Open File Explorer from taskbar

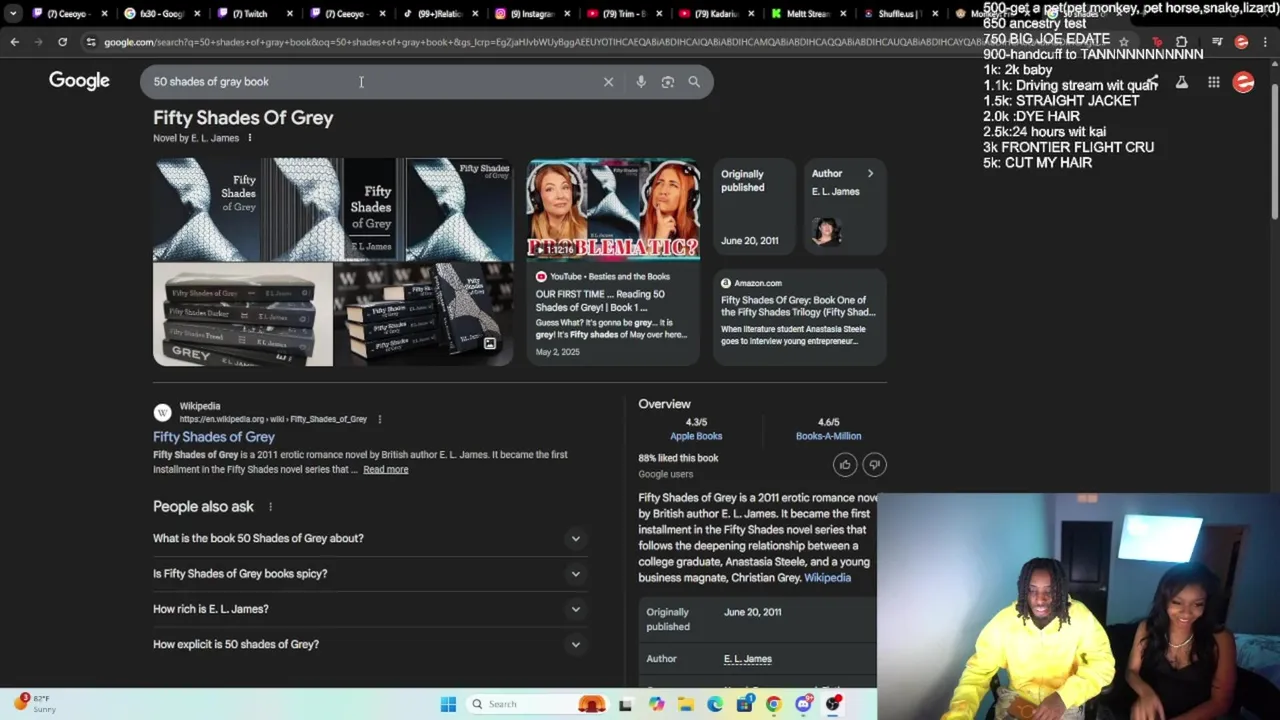coord(686,704)
